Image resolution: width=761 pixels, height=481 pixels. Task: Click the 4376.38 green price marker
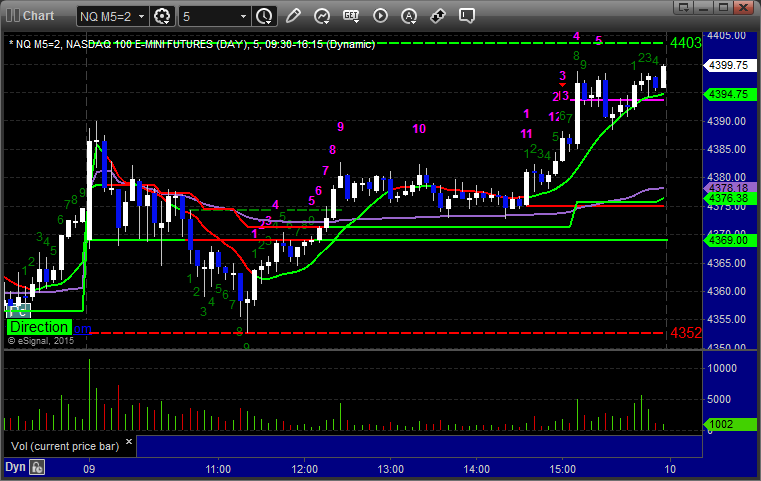pos(728,198)
